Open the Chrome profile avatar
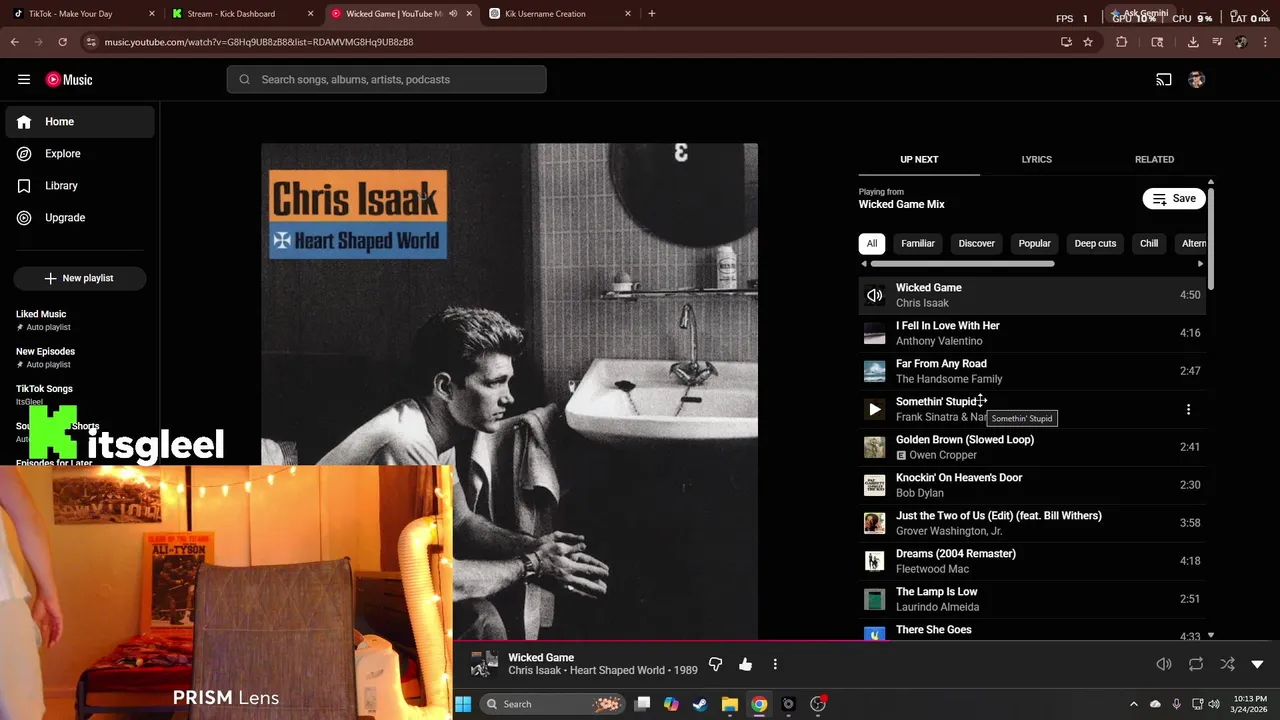 click(1241, 42)
